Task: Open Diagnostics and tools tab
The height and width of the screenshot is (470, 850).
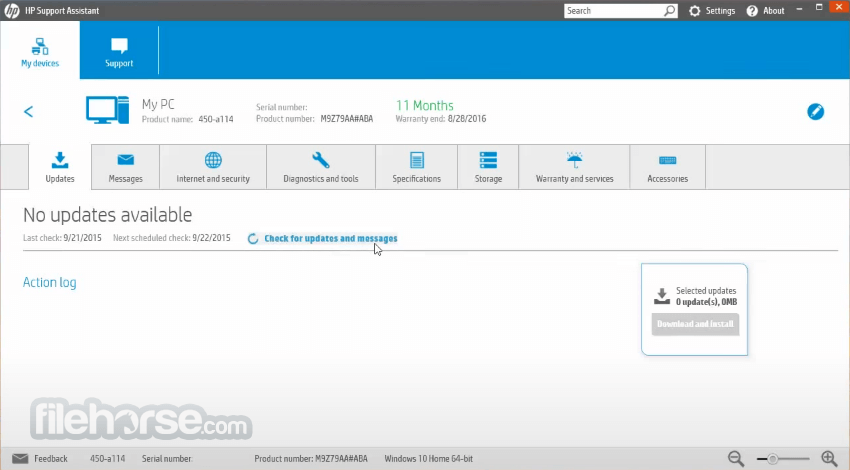Action: pyautogui.click(x=321, y=167)
